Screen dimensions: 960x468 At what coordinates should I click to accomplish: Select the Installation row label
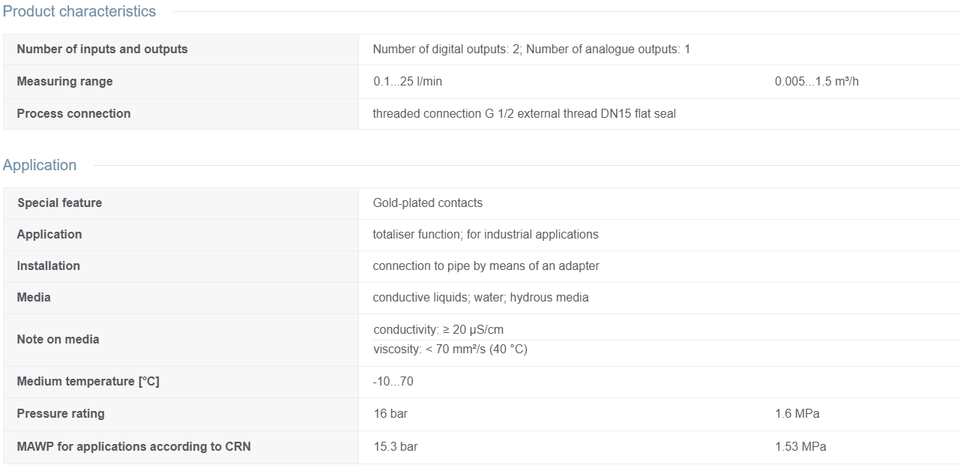(x=48, y=266)
